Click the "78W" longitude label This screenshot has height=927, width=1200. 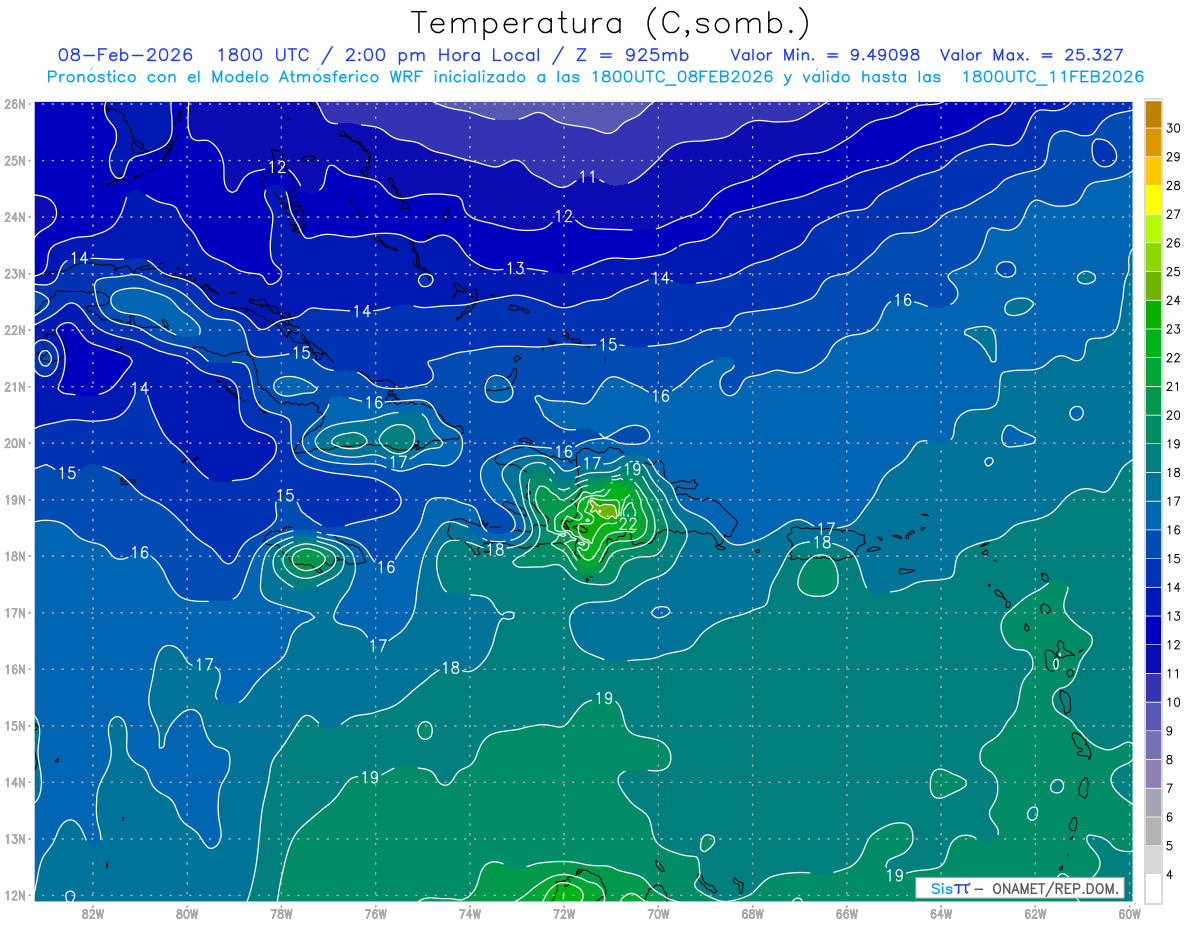point(281,913)
